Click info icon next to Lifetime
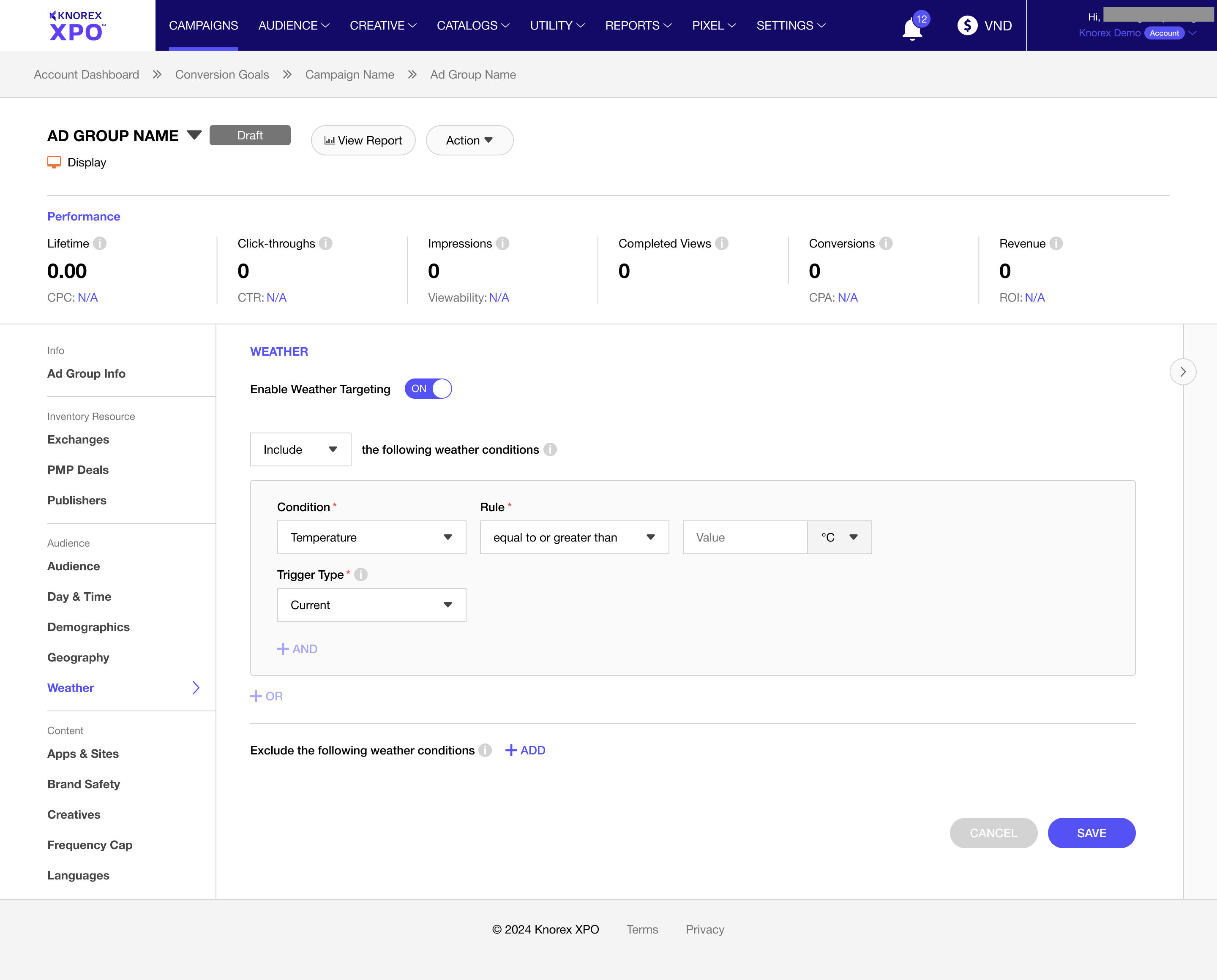Viewport: 1217px width, 980px height. [x=100, y=243]
